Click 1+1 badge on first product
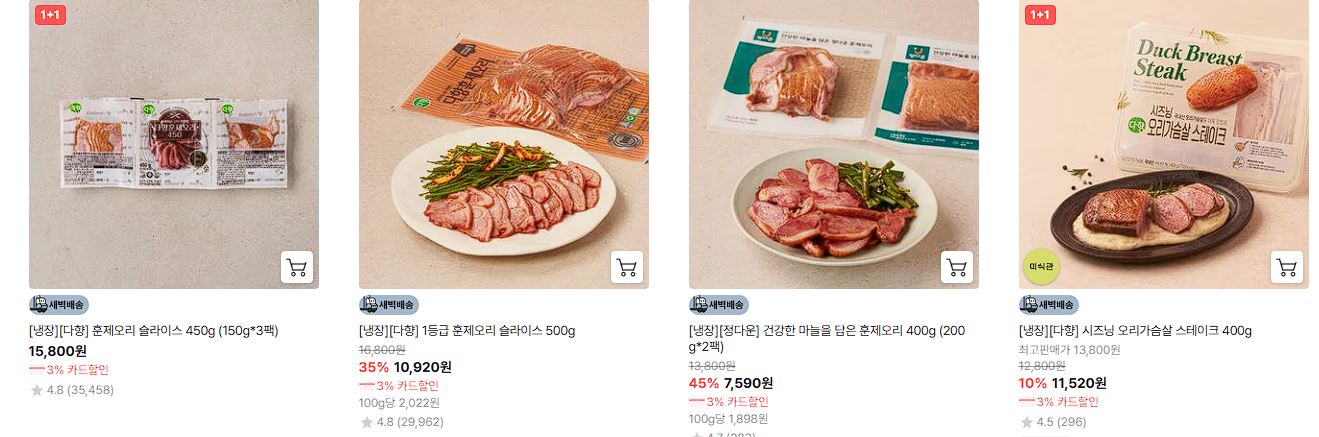This screenshot has width=1319, height=437. 50,14
